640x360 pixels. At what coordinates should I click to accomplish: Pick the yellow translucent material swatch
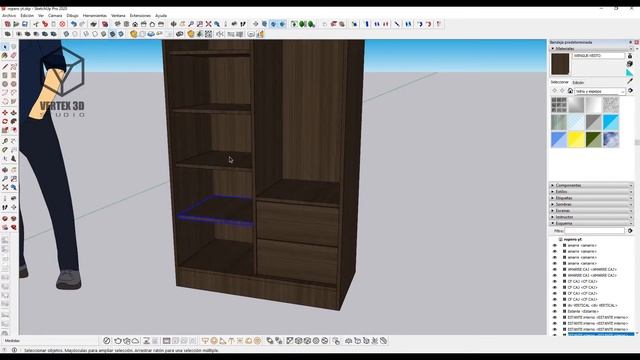[576, 140]
